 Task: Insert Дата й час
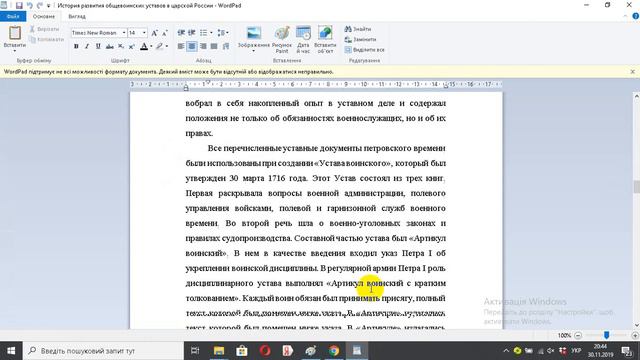click(303, 39)
